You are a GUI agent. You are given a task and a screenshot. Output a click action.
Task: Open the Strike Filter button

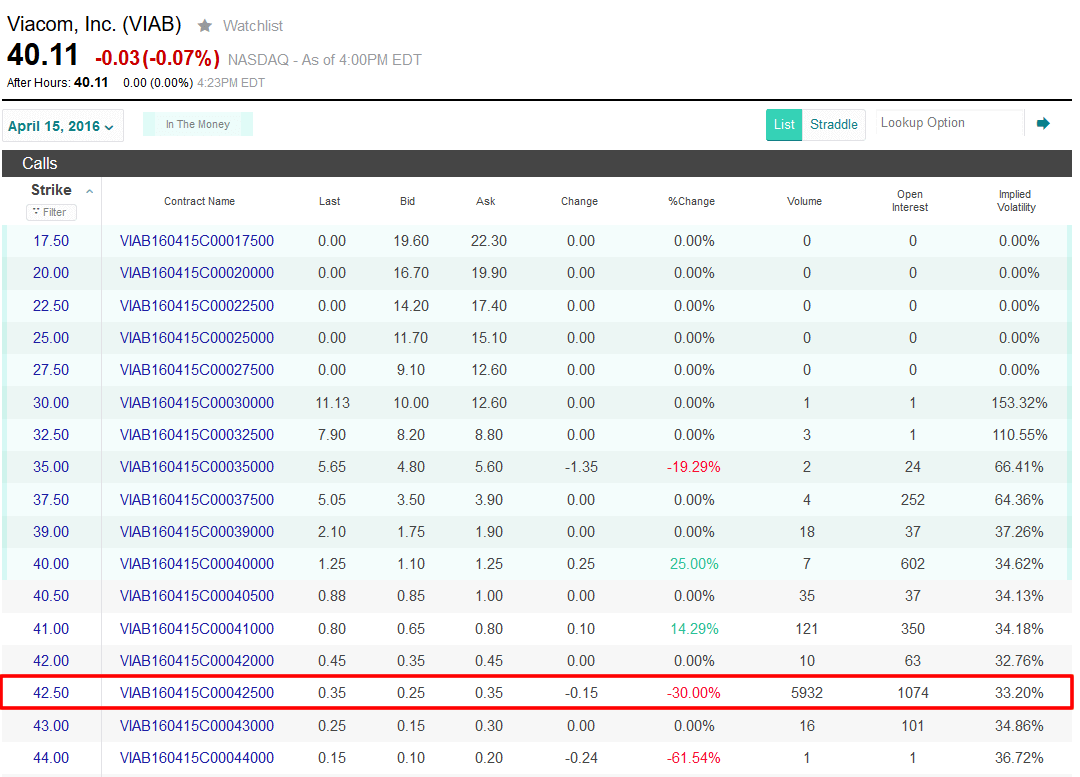click(x=51, y=212)
